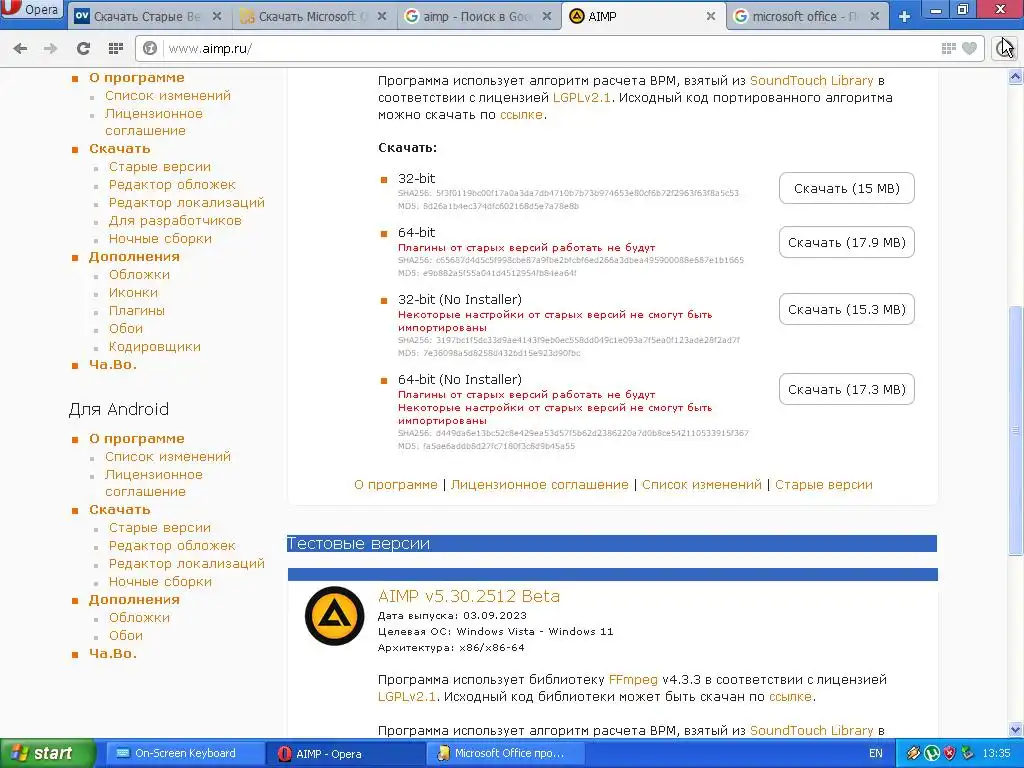Screen dimensions: 1024x768
Task: Open the SoundTouch Library link at top
Action: pyautogui.click(x=811, y=80)
